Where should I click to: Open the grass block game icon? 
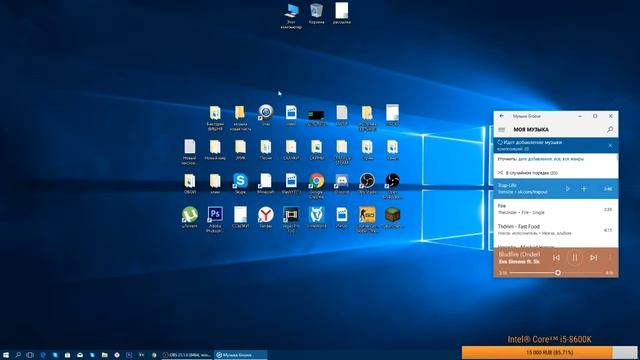392,217
